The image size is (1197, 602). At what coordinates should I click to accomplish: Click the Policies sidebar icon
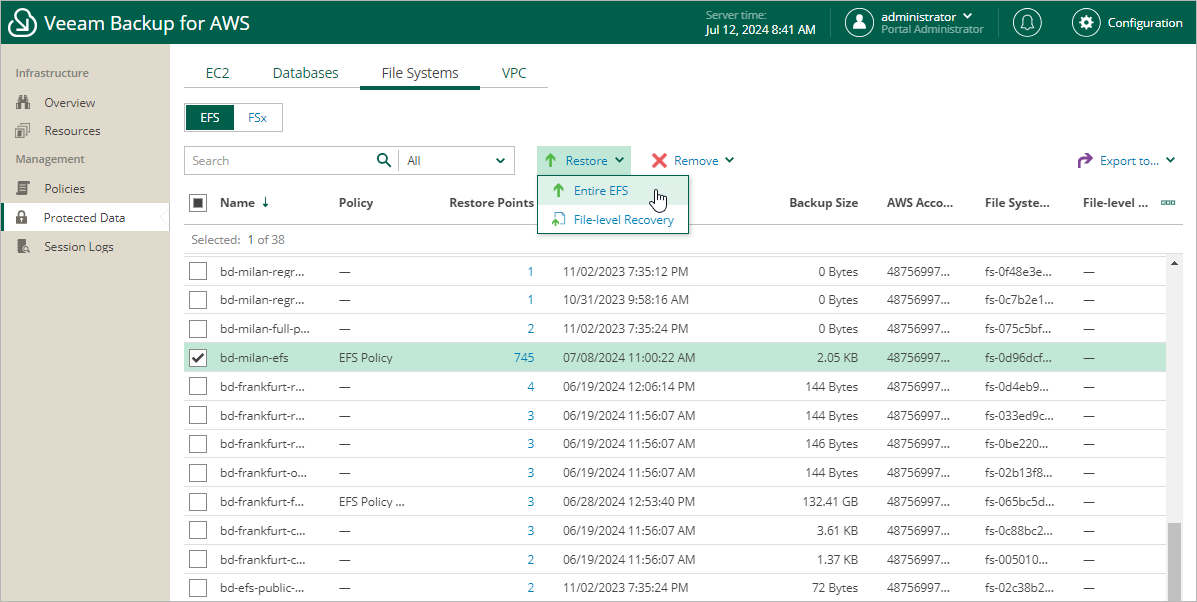pyautogui.click(x=24, y=188)
